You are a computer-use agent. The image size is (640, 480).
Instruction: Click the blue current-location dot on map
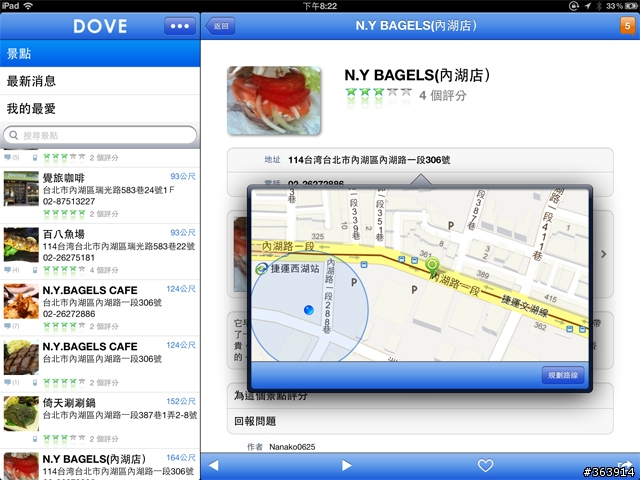point(309,310)
